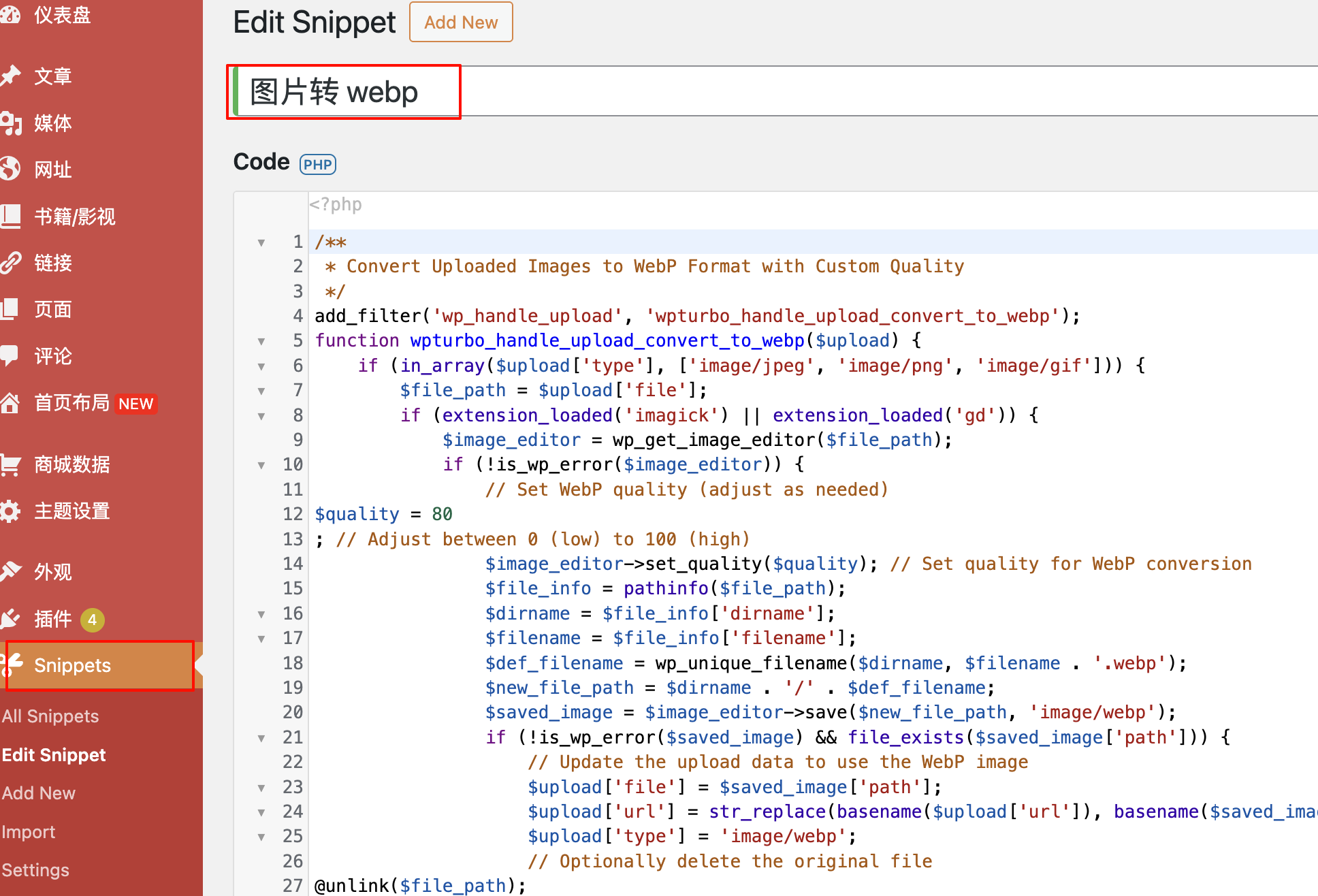Click the dashboard gauge icon in the sidebar
1318x896 pixels.
(x=10, y=15)
